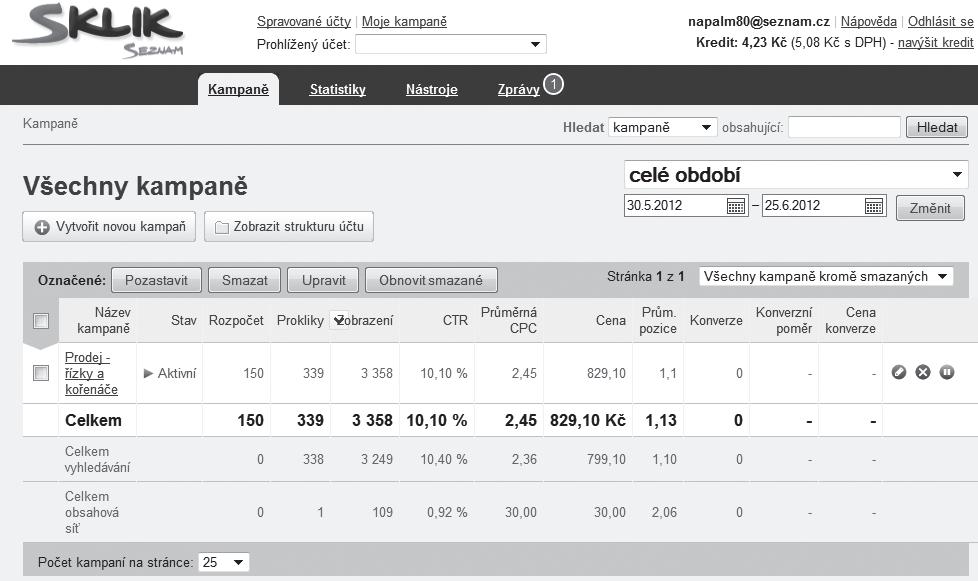Screen dimensions: 978x581
Task: Open the Nápověda help link
Action: point(868,21)
